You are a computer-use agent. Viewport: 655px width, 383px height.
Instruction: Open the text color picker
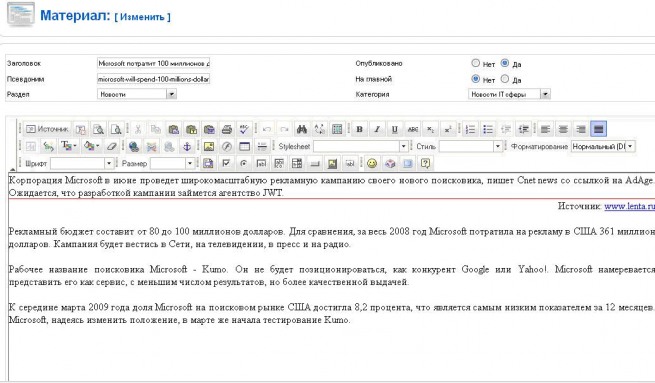(x=69, y=146)
